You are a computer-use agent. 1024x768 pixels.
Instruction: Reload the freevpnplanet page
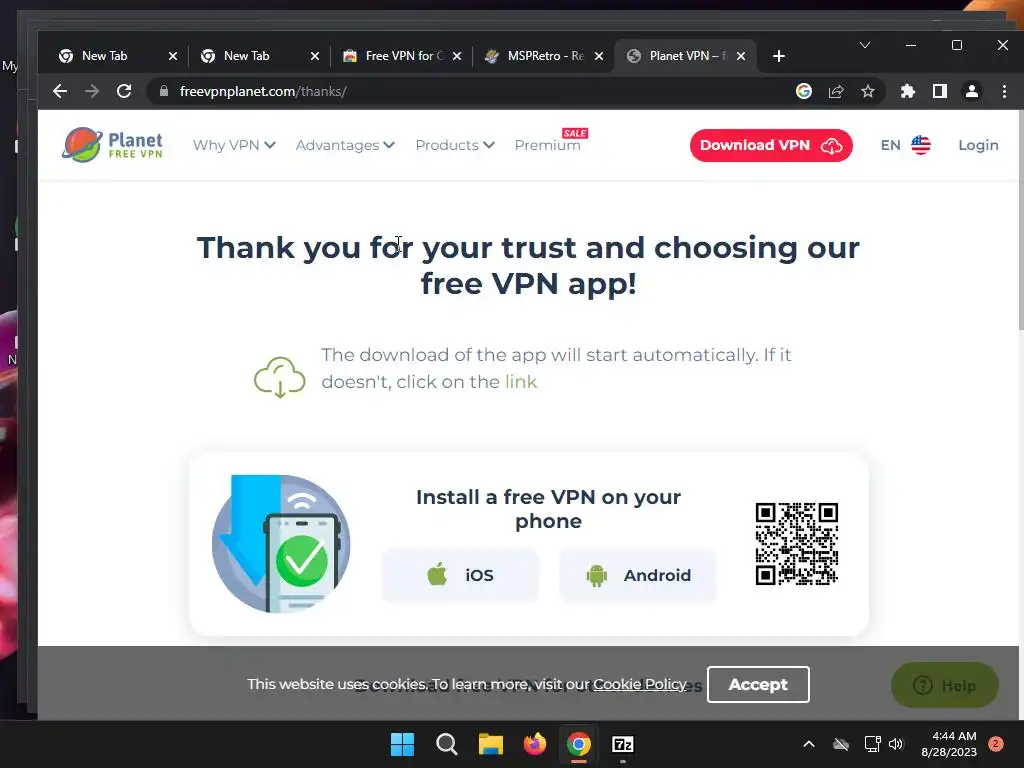(124, 91)
